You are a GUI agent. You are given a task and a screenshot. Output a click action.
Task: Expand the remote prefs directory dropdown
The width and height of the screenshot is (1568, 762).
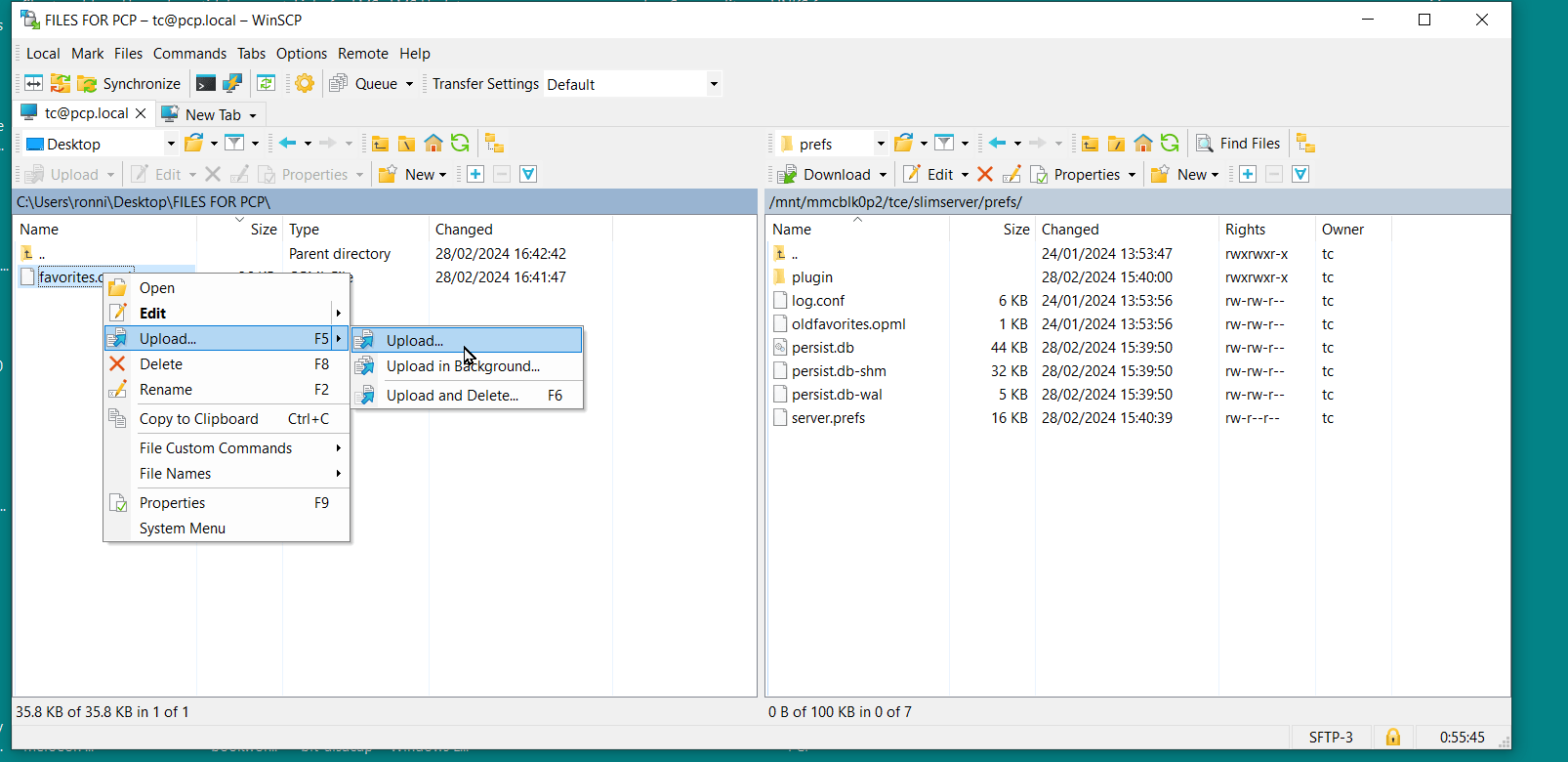(x=880, y=144)
